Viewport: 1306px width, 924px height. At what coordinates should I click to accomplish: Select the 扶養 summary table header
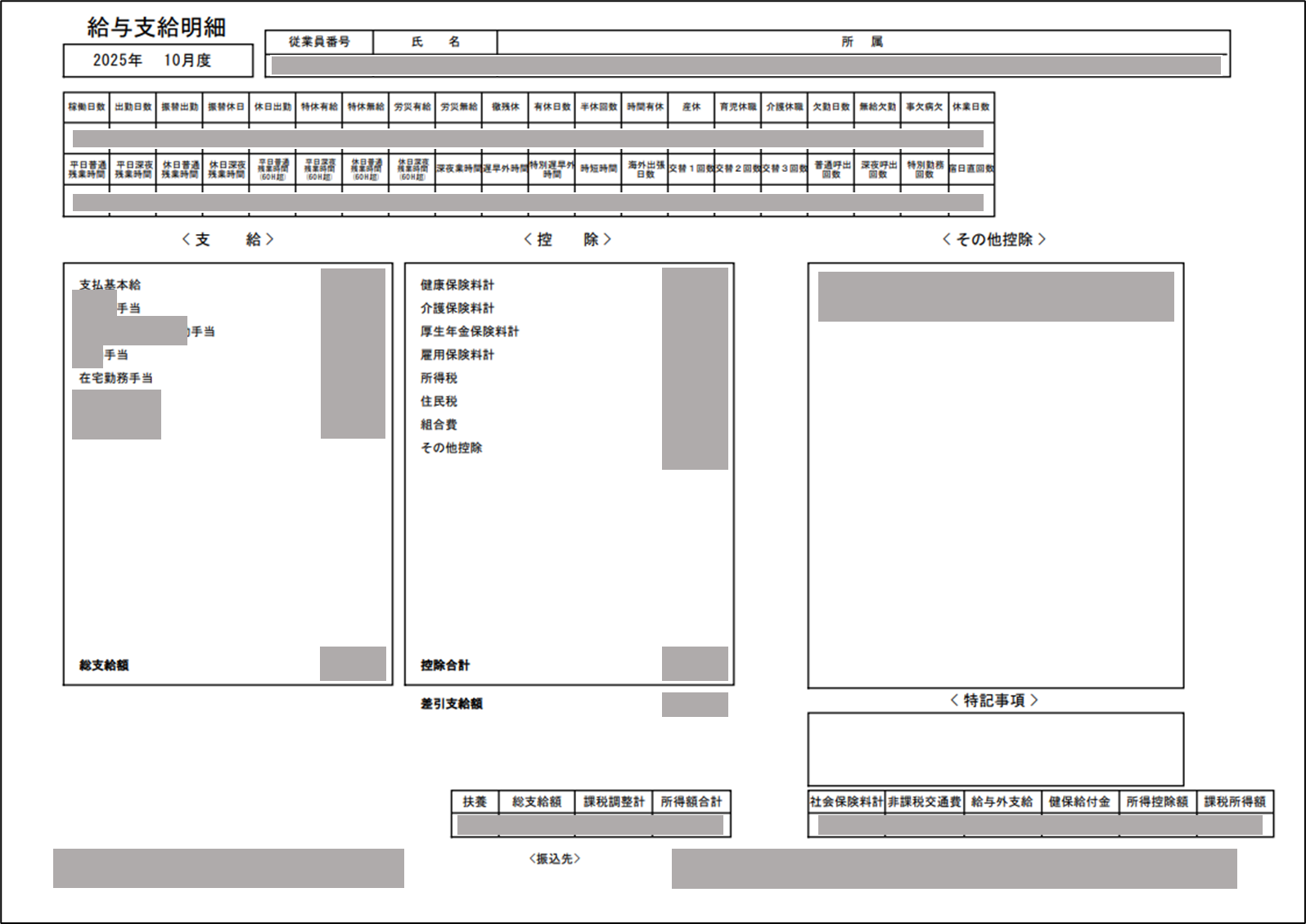tap(475, 802)
